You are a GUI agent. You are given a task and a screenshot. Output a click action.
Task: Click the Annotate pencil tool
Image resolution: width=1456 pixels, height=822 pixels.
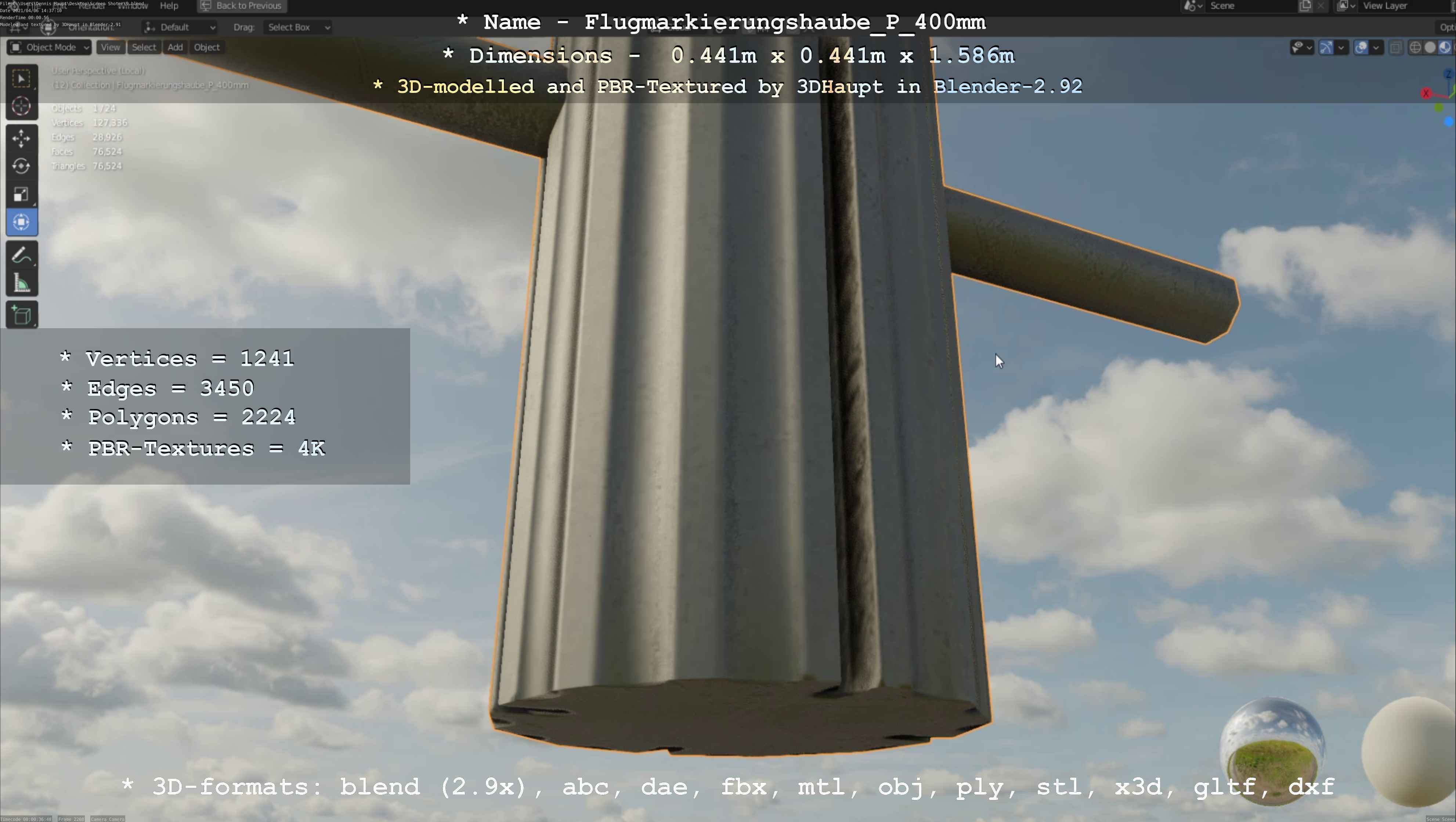[21, 256]
